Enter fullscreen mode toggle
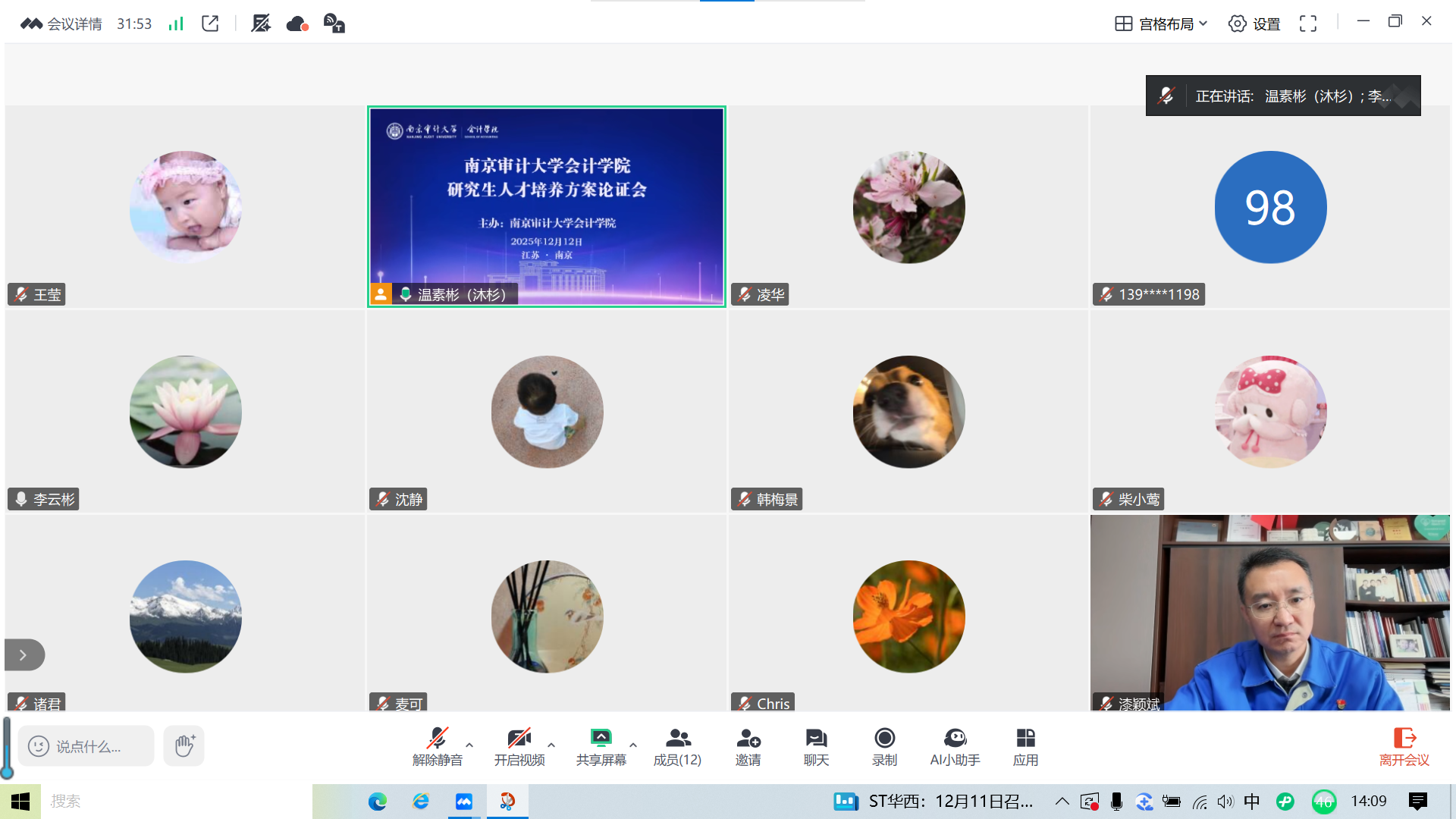This screenshot has width=1456, height=819. [1307, 24]
